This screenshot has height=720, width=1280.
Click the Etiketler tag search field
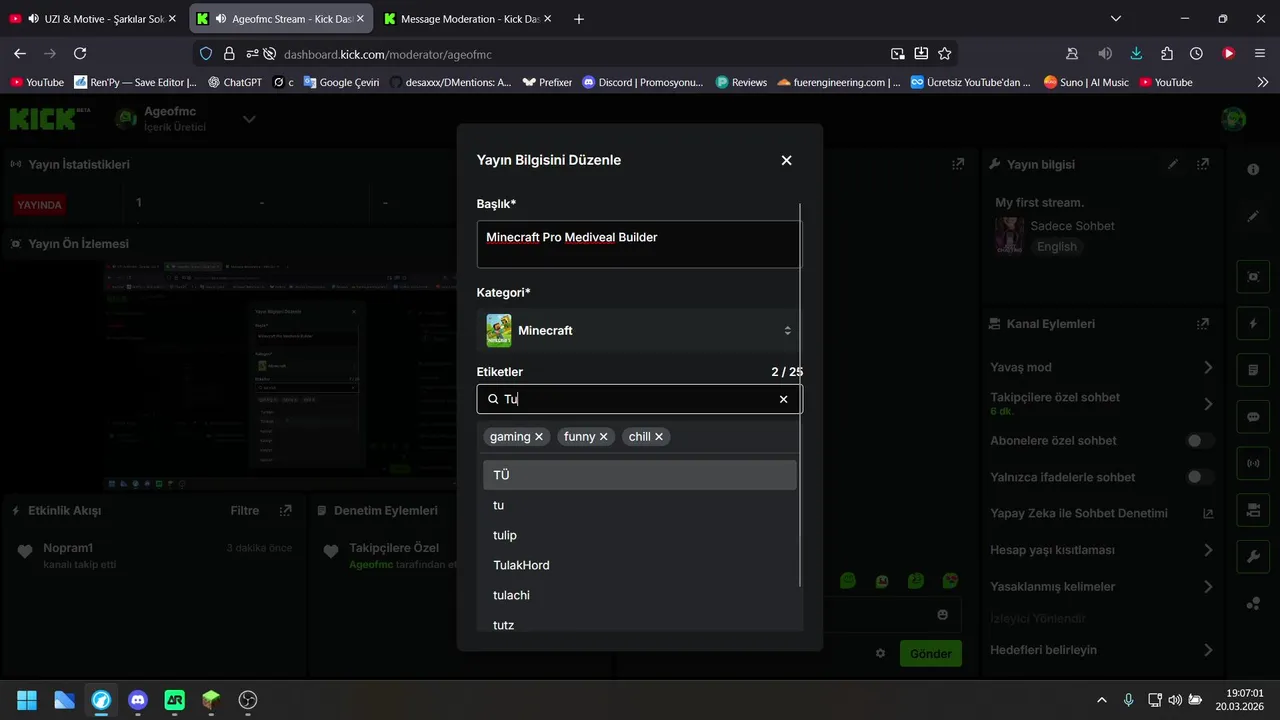coord(639,399)
